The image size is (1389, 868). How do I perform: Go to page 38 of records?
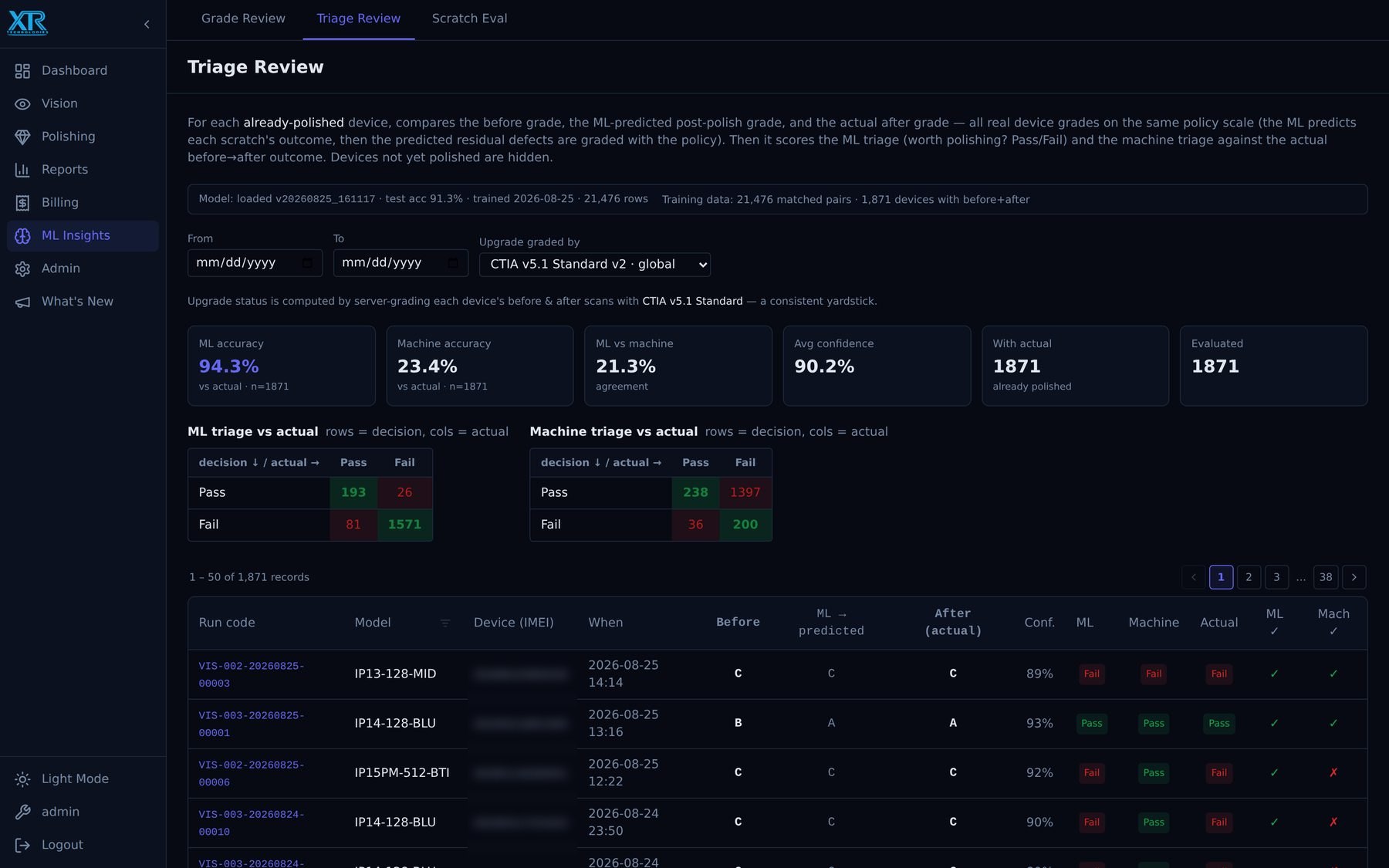[x=1326, y=577]
